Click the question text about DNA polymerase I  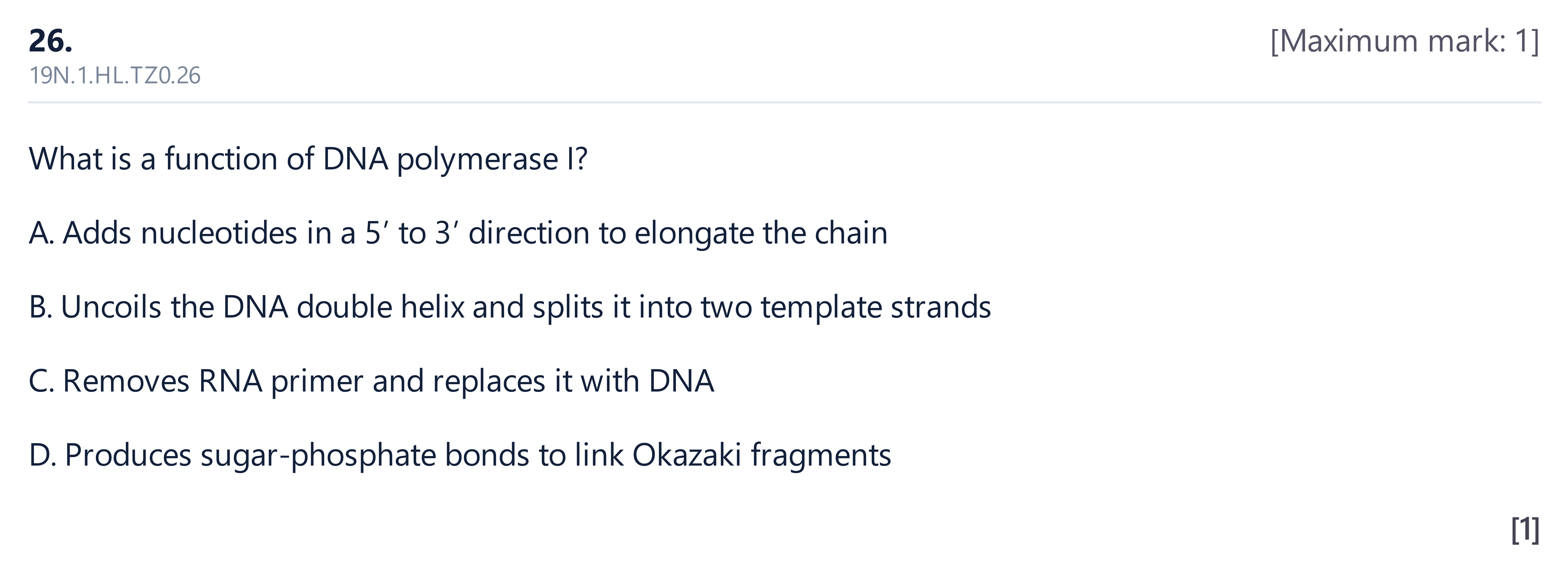click(x=308, y=159)
